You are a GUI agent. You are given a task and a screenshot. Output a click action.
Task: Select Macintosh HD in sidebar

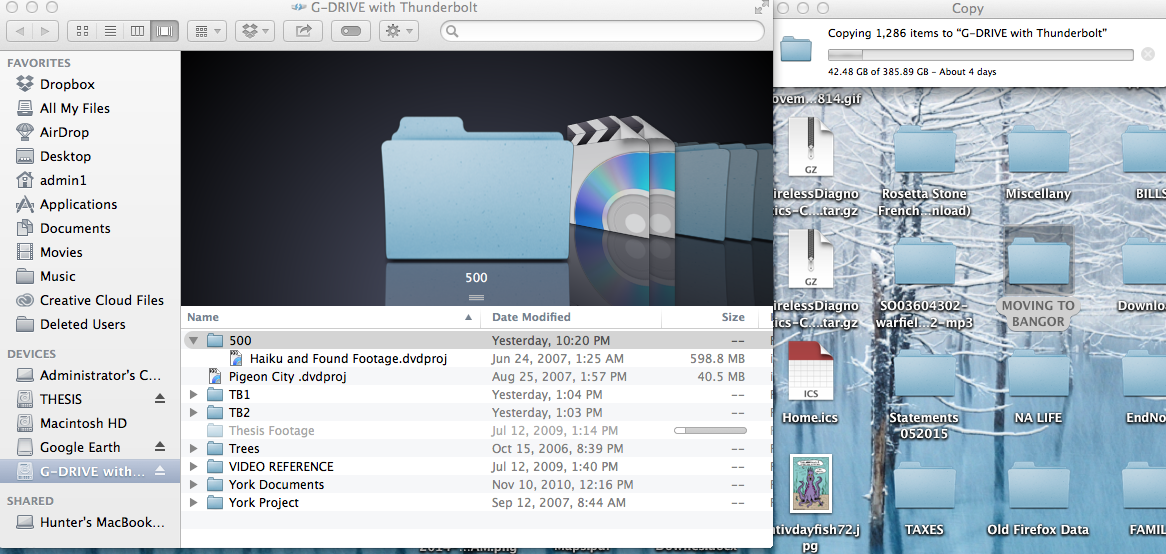coord(83,423)
